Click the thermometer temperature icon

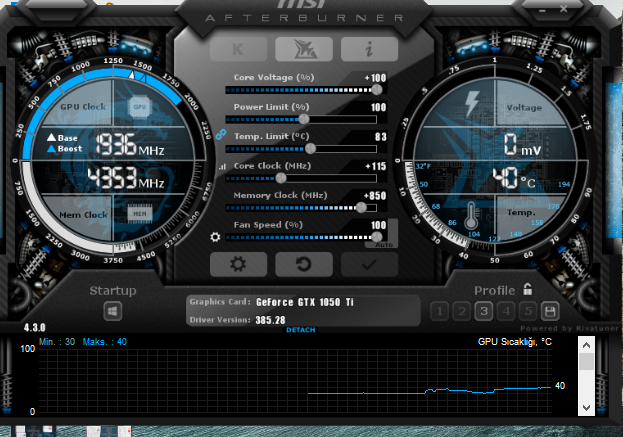[x=471, y=215]
